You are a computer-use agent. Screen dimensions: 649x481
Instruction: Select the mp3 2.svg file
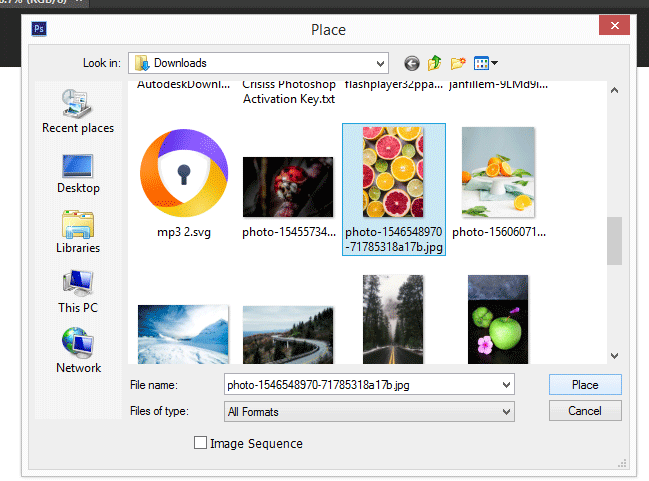[x=184, y=183]
